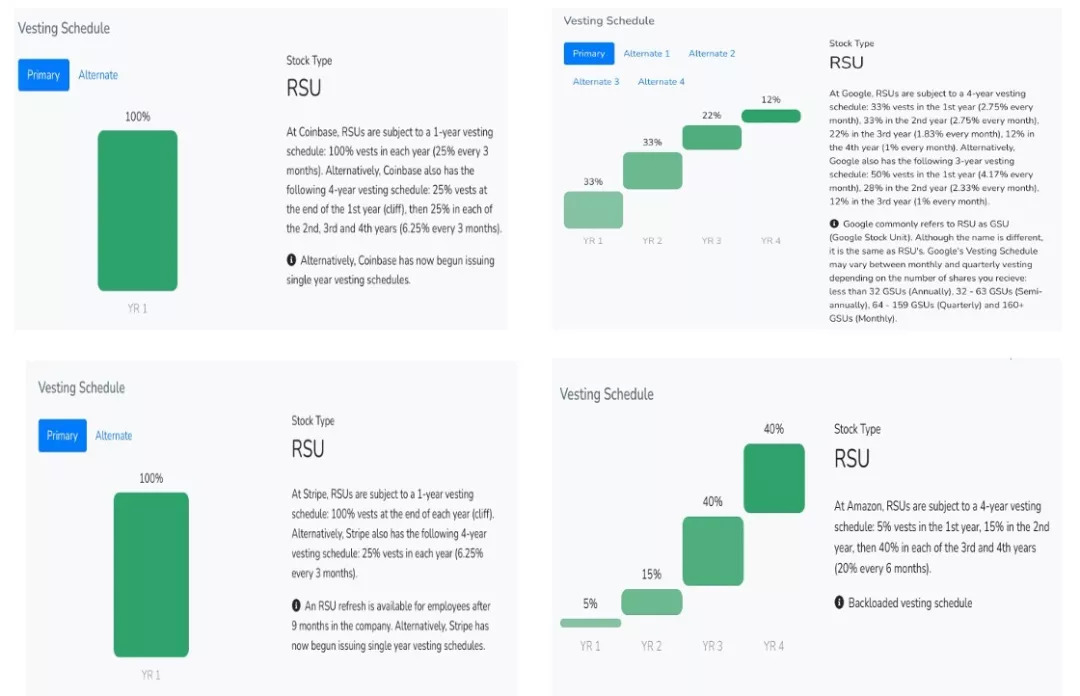Click Google's 22% YR 3 vesting bar
This screenshot has height=696, width=1080.
711,137
